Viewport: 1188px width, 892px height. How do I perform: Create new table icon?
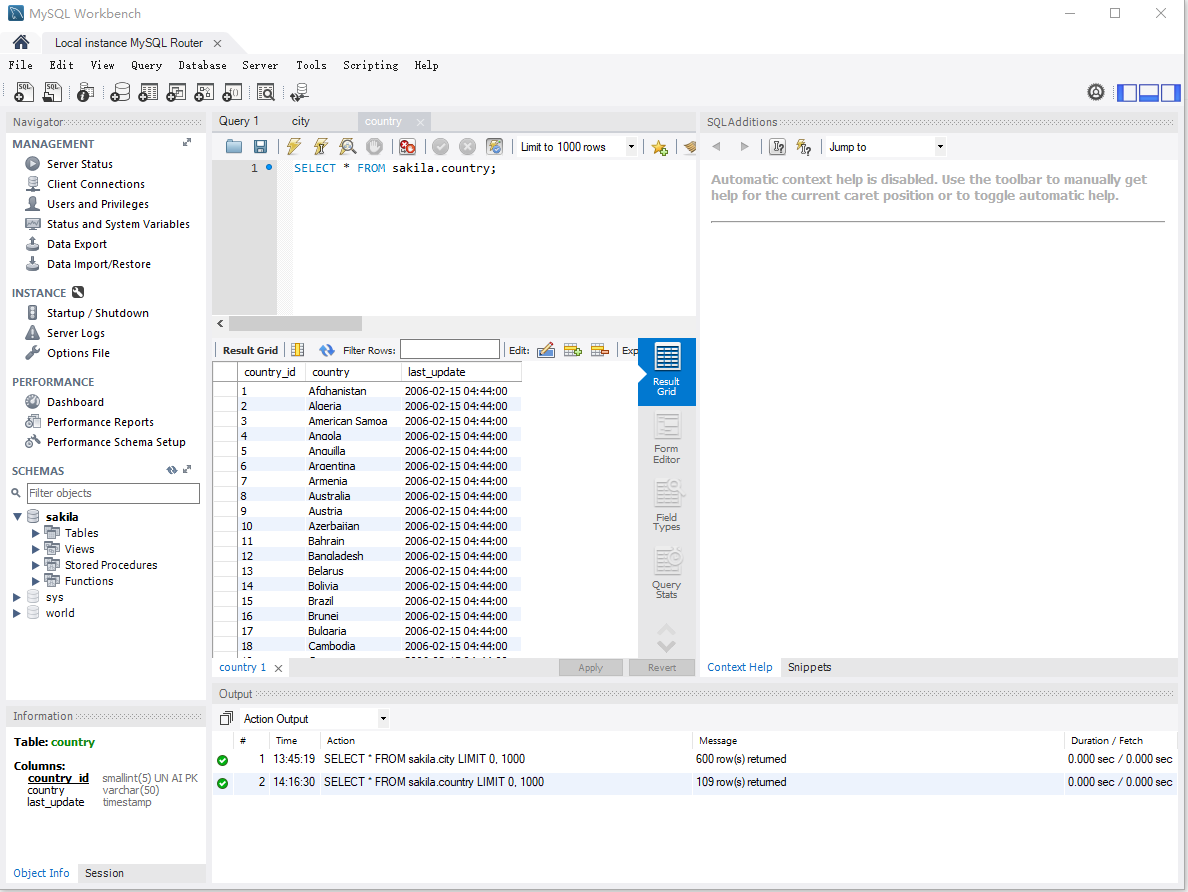[x=148, y=92]
